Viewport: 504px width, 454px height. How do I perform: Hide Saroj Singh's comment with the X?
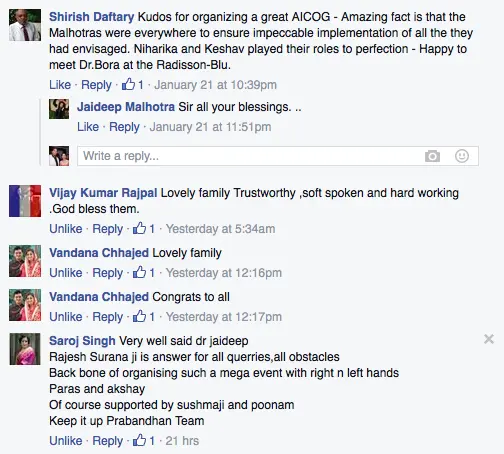(489, 339)
